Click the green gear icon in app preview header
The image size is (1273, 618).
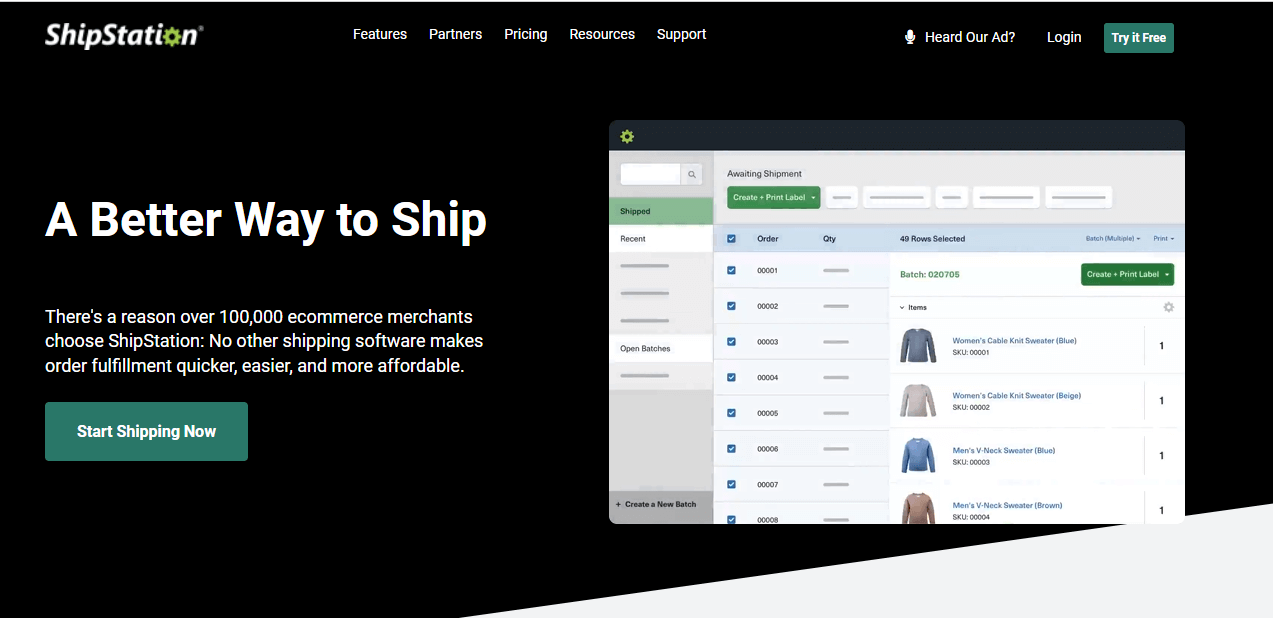627,136
